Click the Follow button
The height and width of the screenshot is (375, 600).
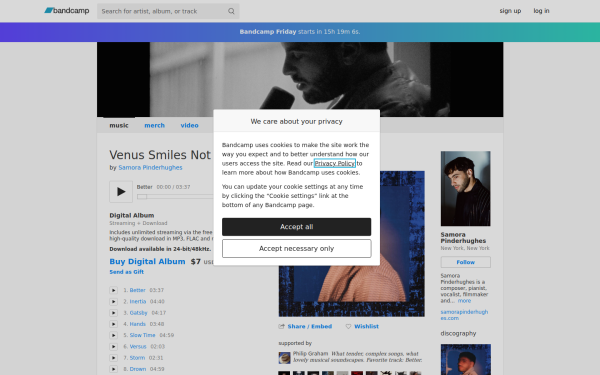coord(465,262)
